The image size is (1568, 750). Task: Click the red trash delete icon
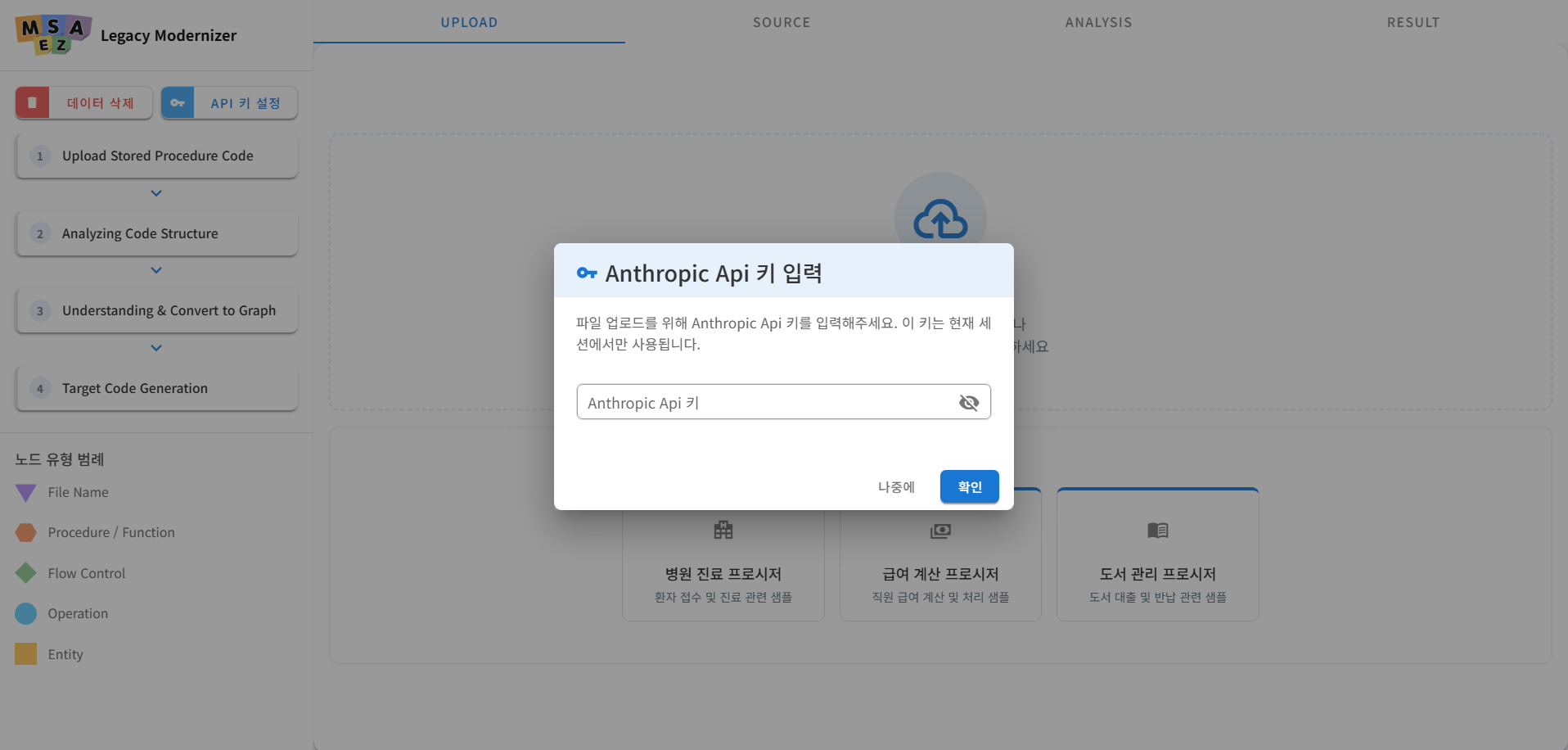point(32,103)
